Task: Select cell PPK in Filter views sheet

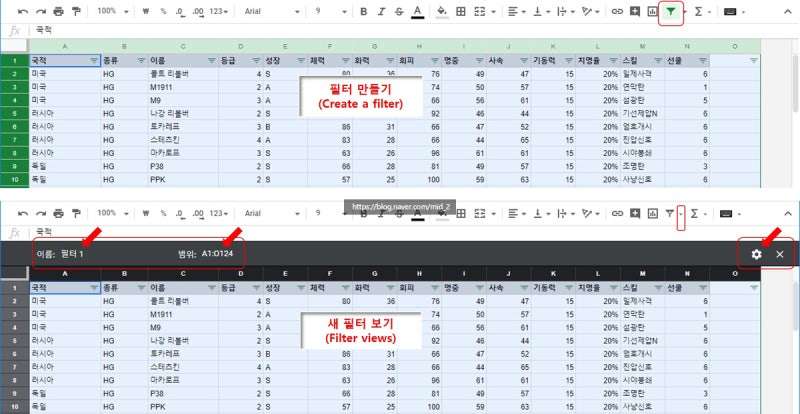Action: click(183, 407)
